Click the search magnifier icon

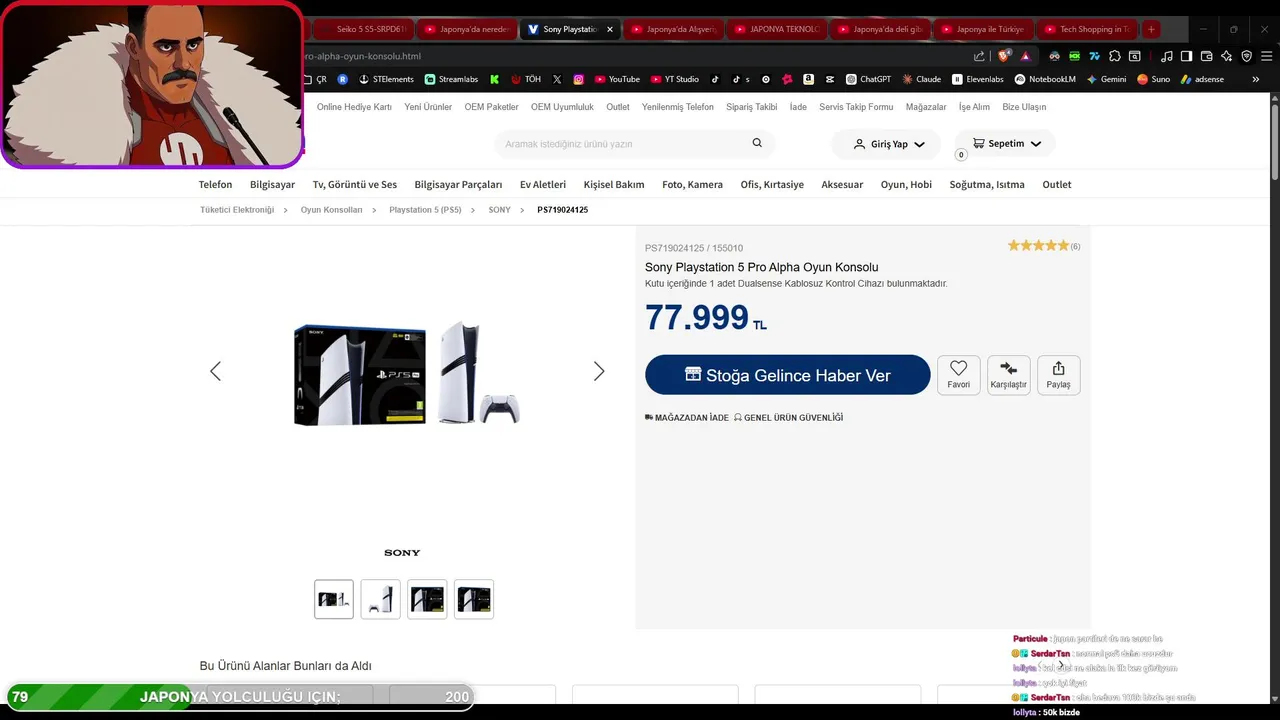pyautogui.click(x=758, y=143)
